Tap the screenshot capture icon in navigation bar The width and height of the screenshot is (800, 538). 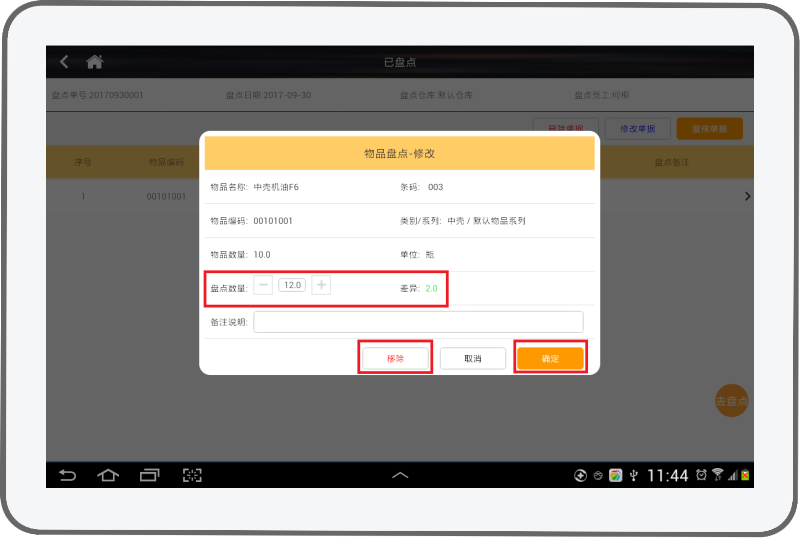(192, 475)
